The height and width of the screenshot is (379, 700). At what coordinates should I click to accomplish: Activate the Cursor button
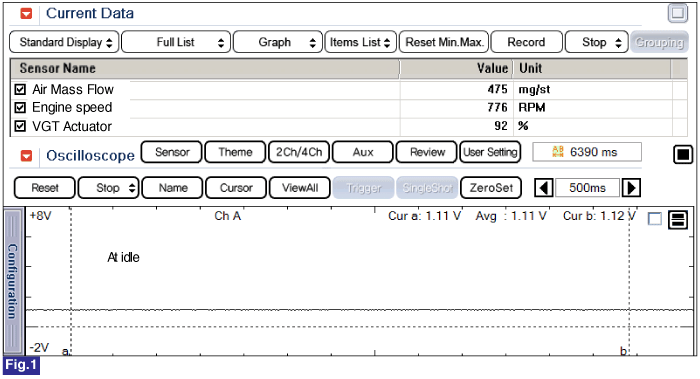point(236,188)
